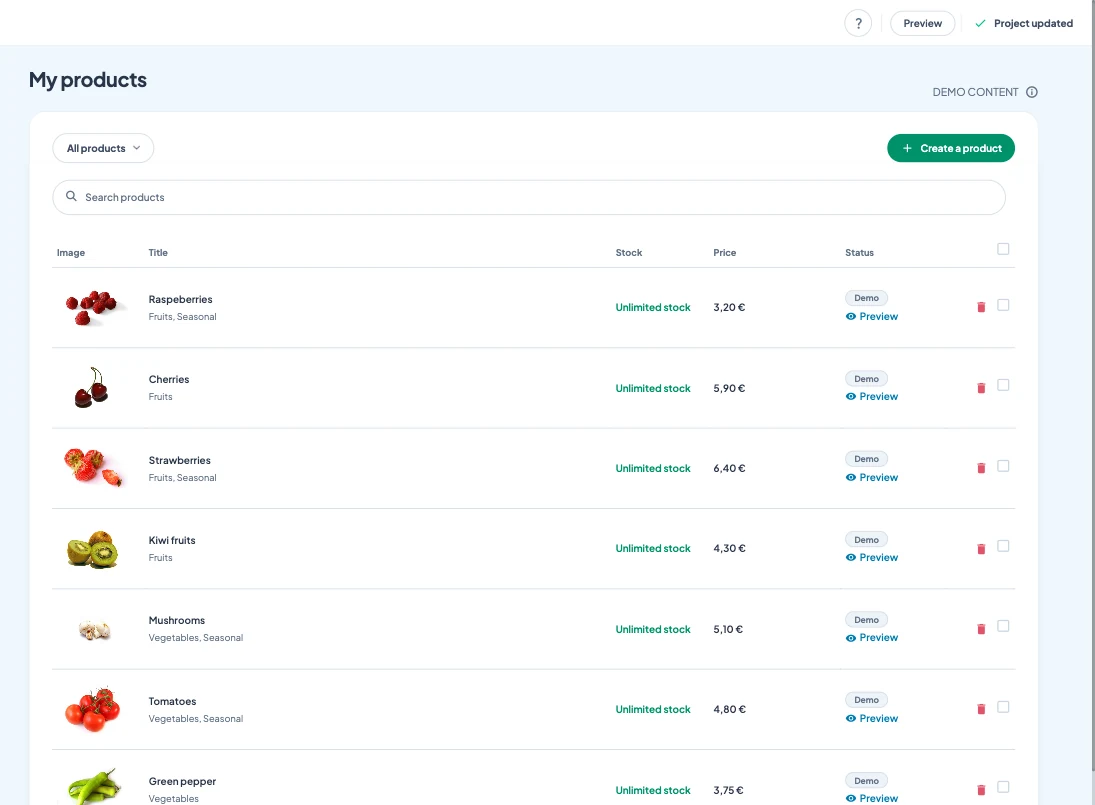Viewport: 1095px width, 805px height.
Task: Click the Raspeberries product title
Action: (x=180, y=299)
